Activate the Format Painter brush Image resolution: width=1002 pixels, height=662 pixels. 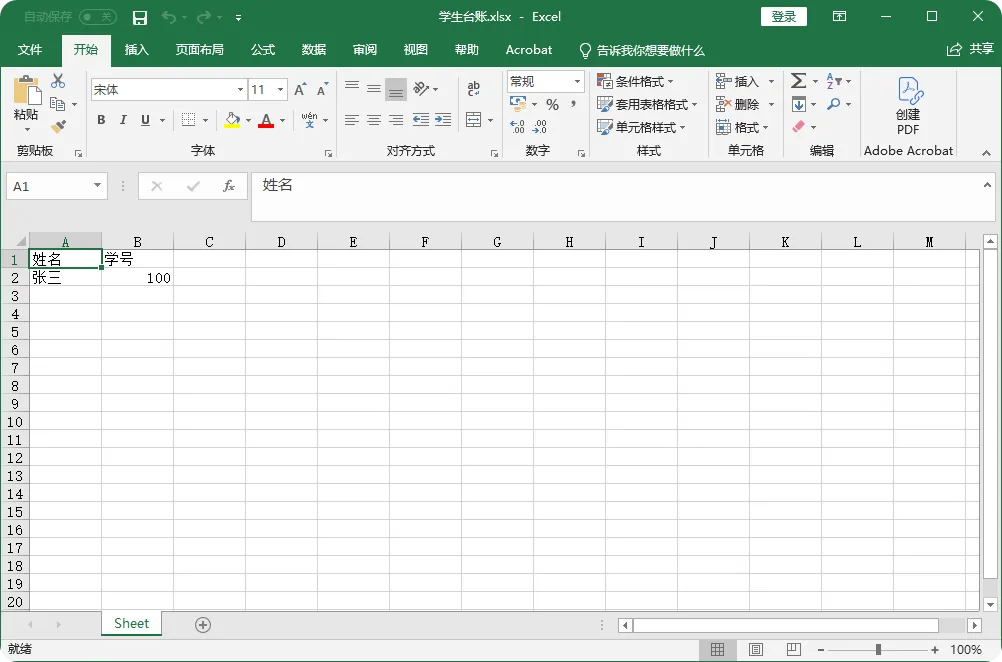[x=58, y=127]
